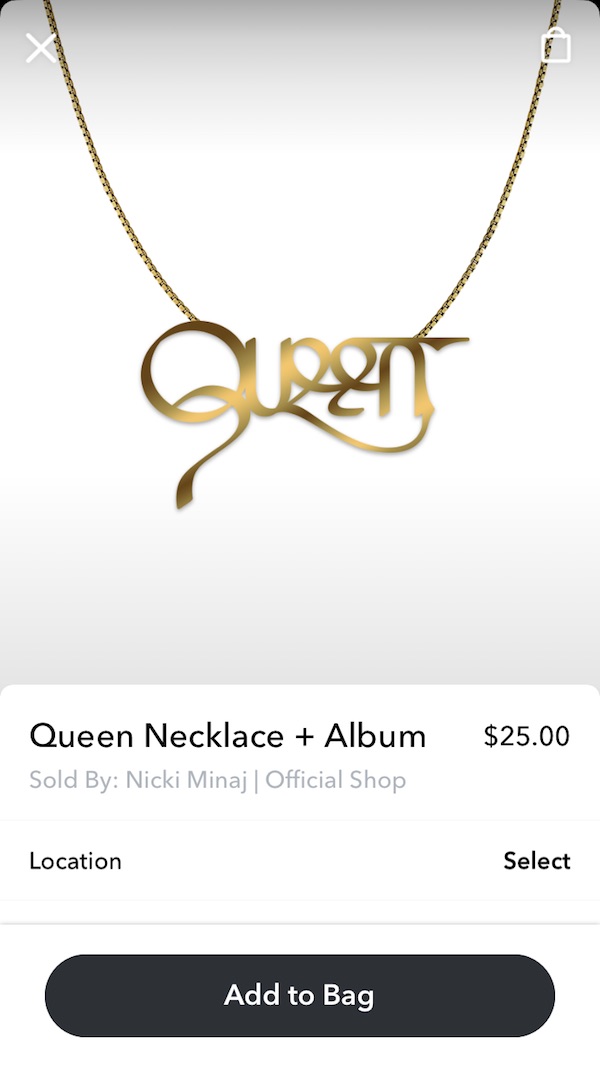
Task: Tap the Queen Necklace + Album title
Action: pyautogui.click(x=227, y=736)
